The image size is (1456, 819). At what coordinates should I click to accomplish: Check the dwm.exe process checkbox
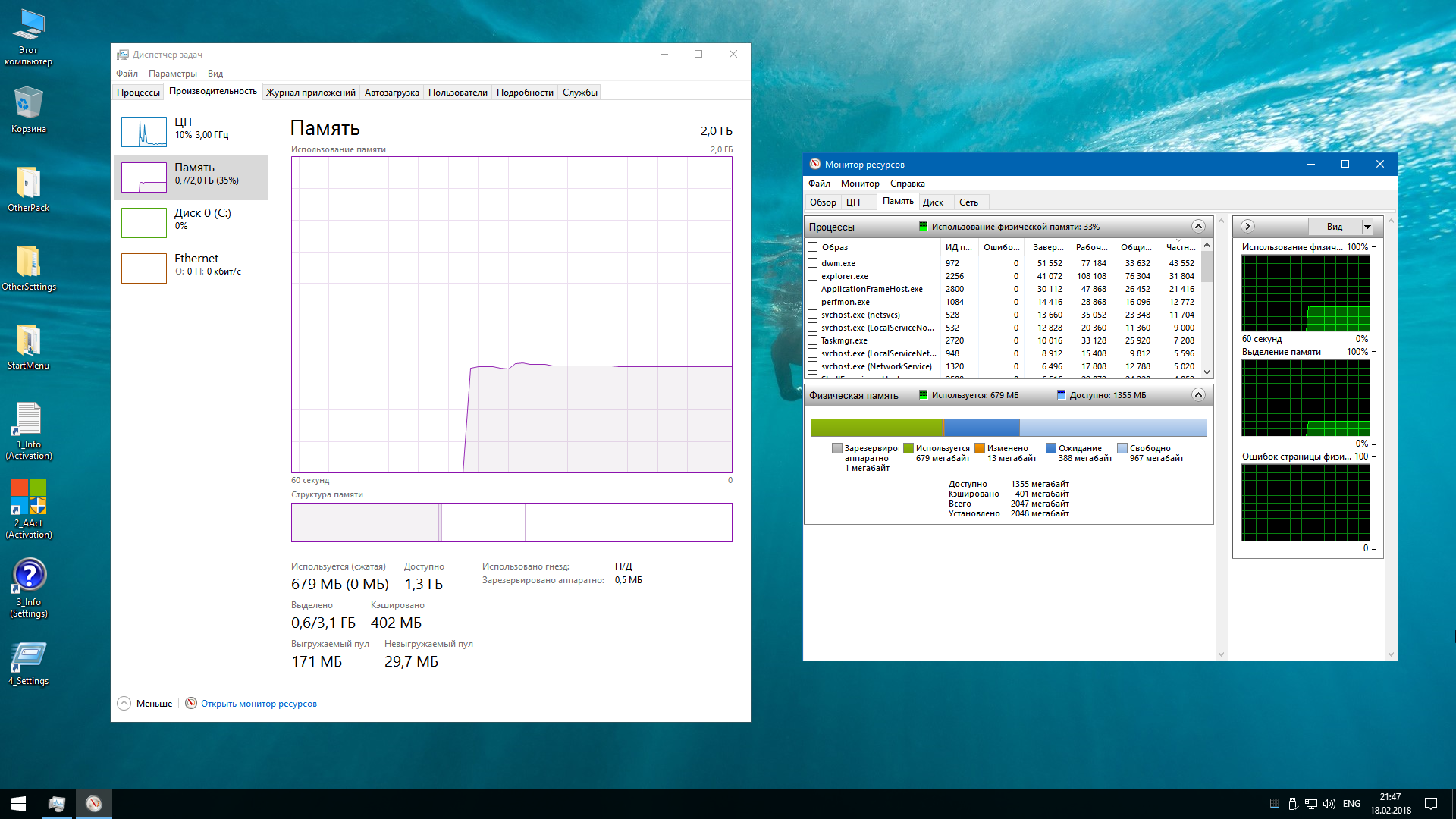812,263
